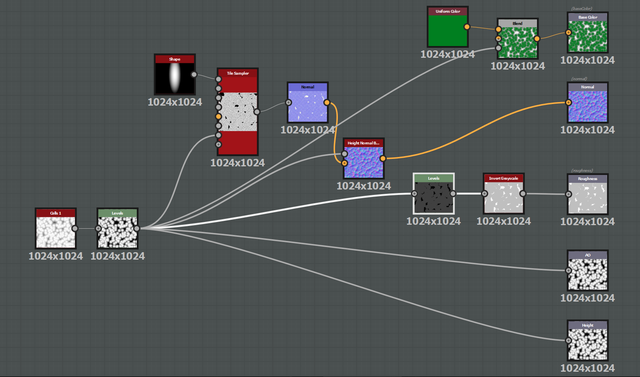Click the Normal output node's input connector

[x=568, y=102]
